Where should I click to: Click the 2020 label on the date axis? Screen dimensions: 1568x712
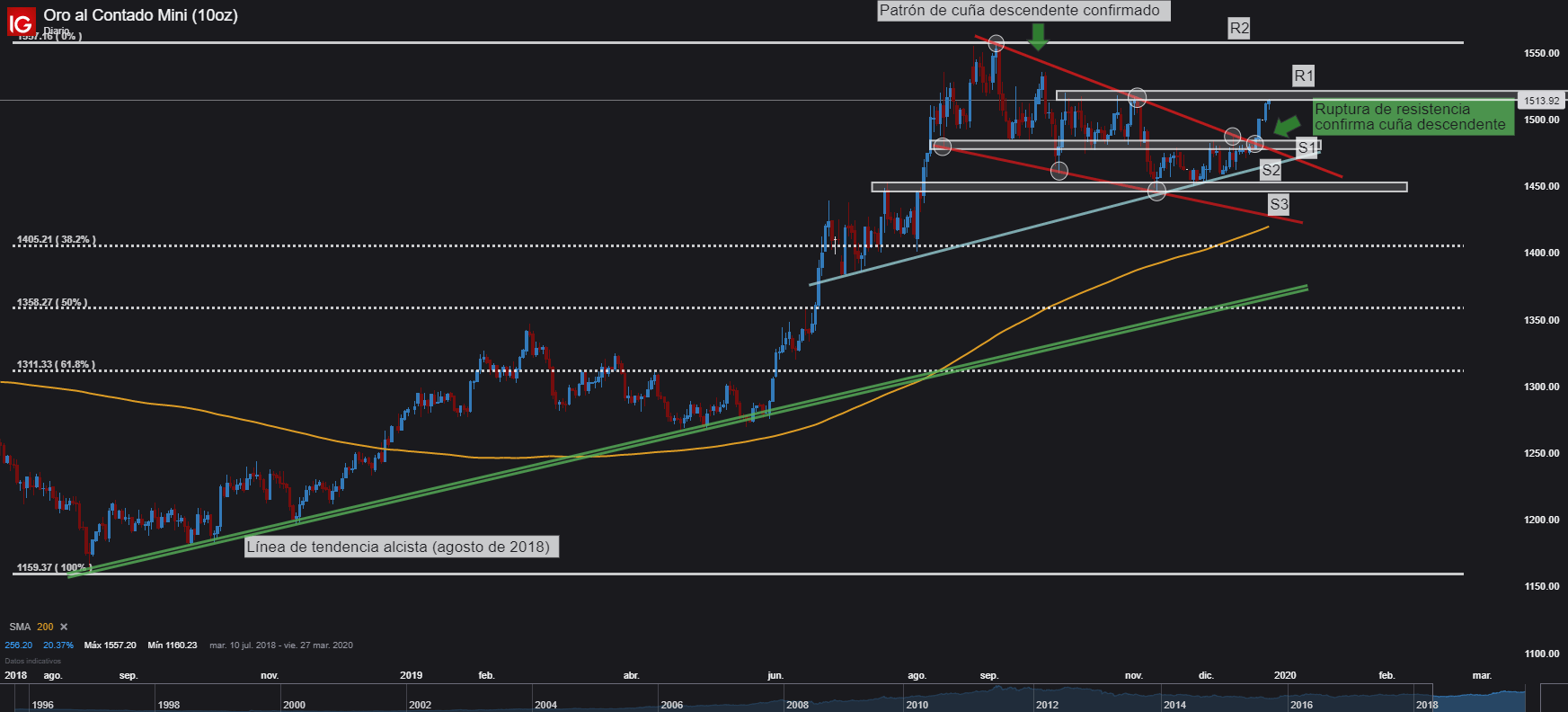pyautogui.click(x=1285, y=675)
